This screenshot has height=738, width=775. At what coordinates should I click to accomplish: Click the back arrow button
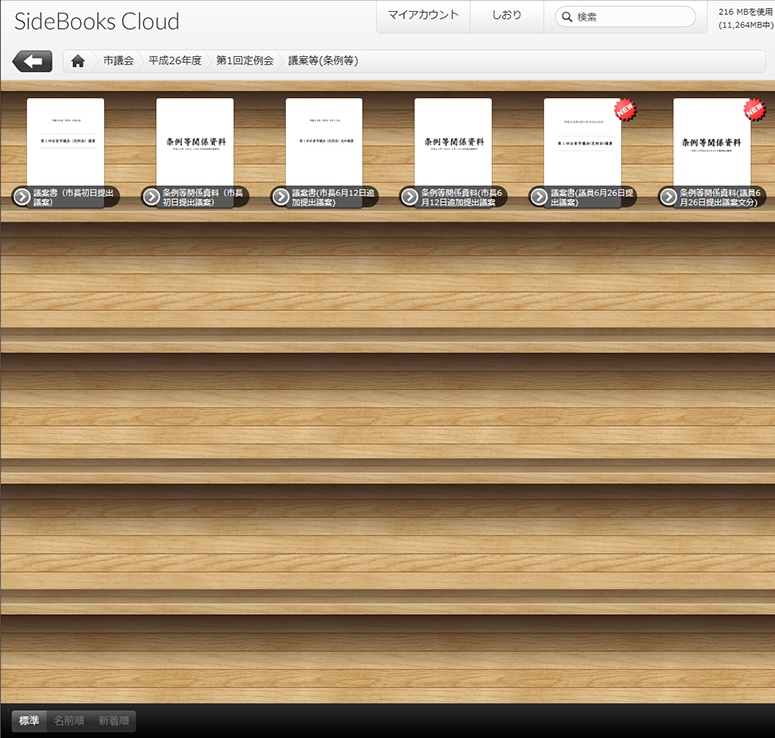(x=32, y=61)
